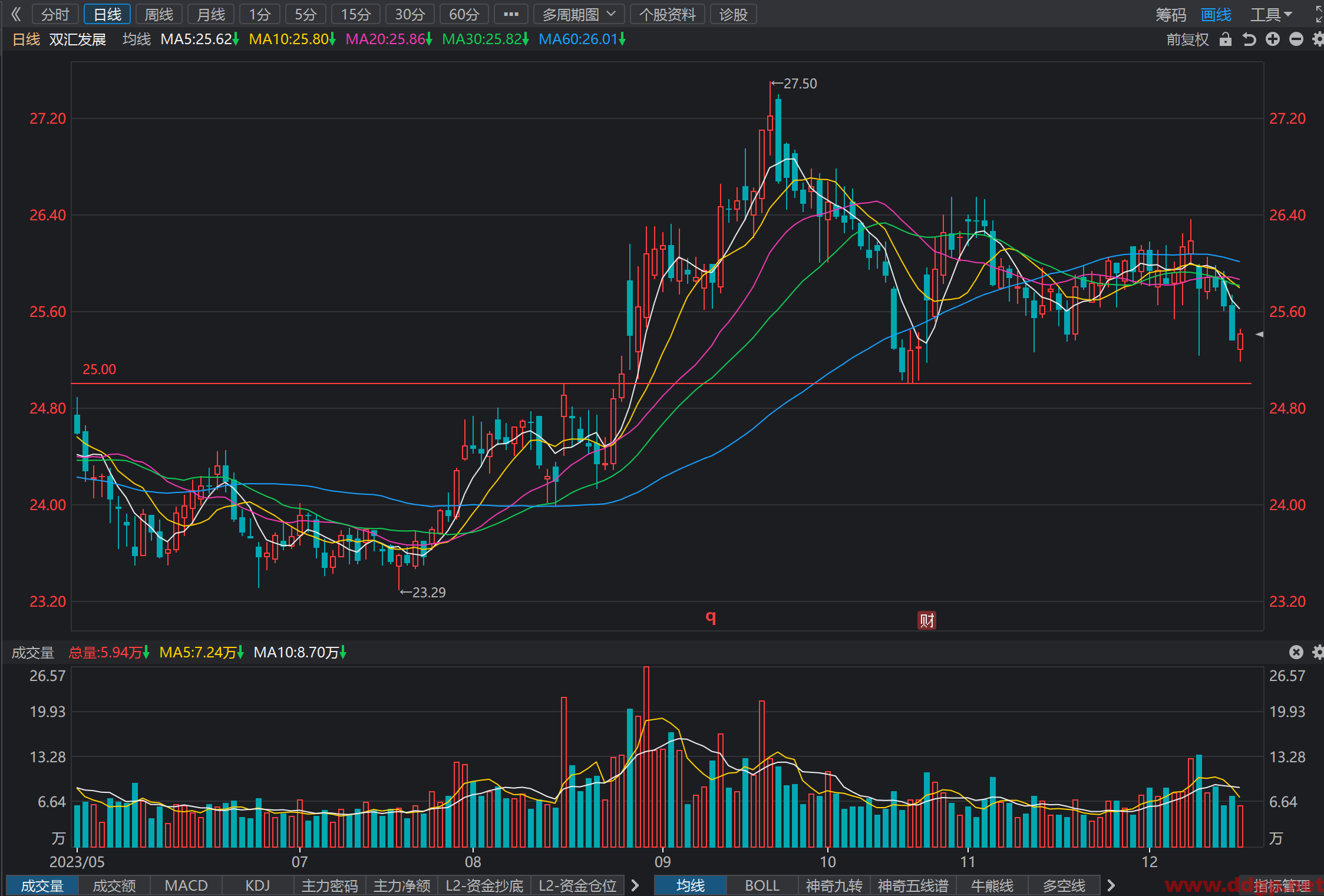This screenshot has height=896, width=1324.
Task: Switch to the 周线 weekly chart
Action: (x=159, y=14)
